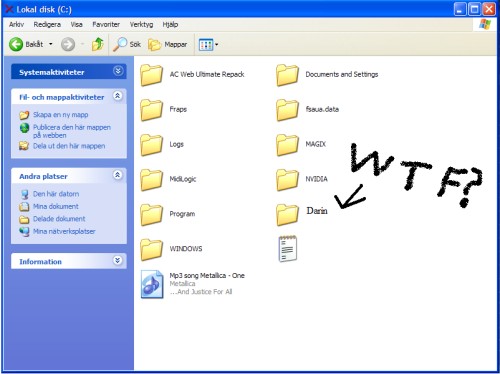The image size is (500, 374).
Task: Go to Mina nätverksplatser
Action: [x=64, y=231]
